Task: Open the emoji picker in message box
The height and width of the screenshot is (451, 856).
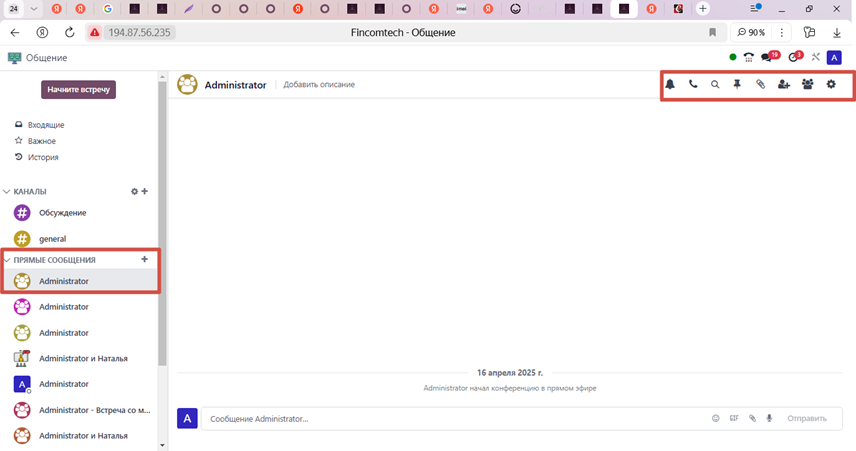Action: point(715,419)
